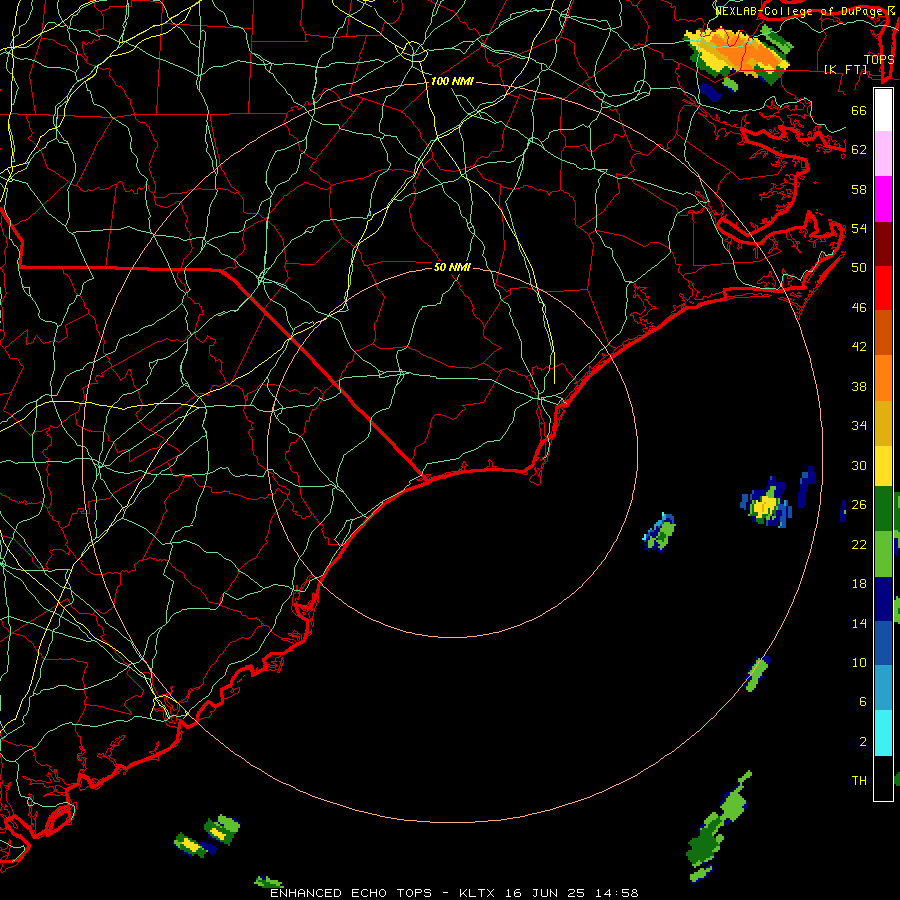Click the "TOPS" legend heading

point(879,59)
